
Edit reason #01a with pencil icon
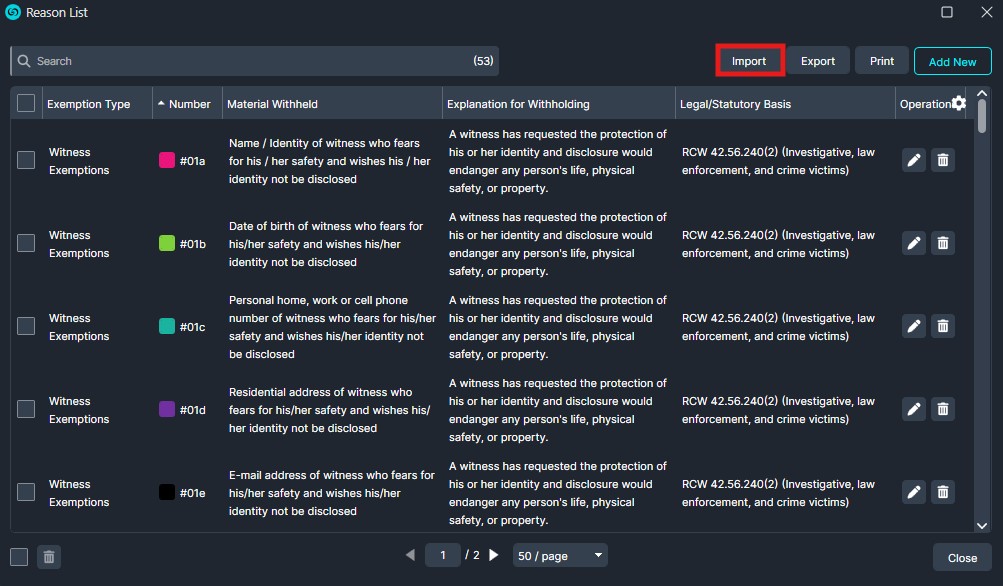(x=913, y=160)
